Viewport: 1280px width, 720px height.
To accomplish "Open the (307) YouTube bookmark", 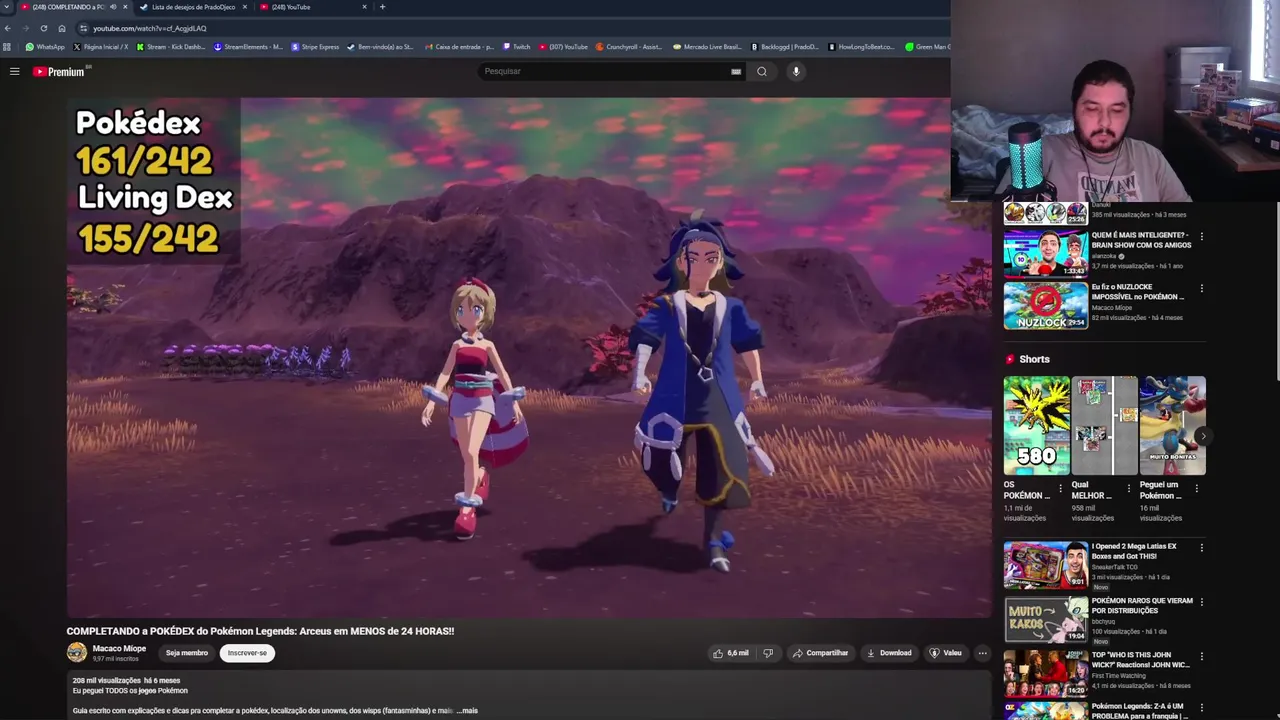I will coord(564,47).
